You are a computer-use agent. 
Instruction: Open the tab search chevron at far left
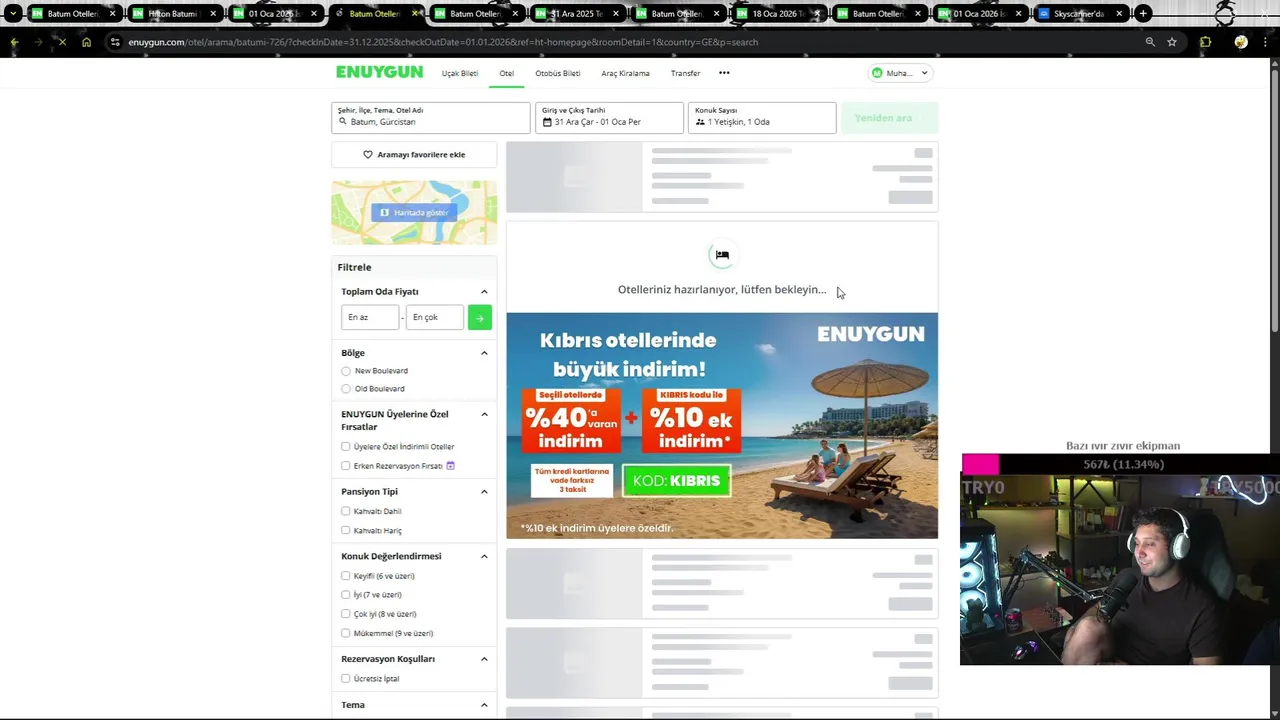tap(12, 13)
